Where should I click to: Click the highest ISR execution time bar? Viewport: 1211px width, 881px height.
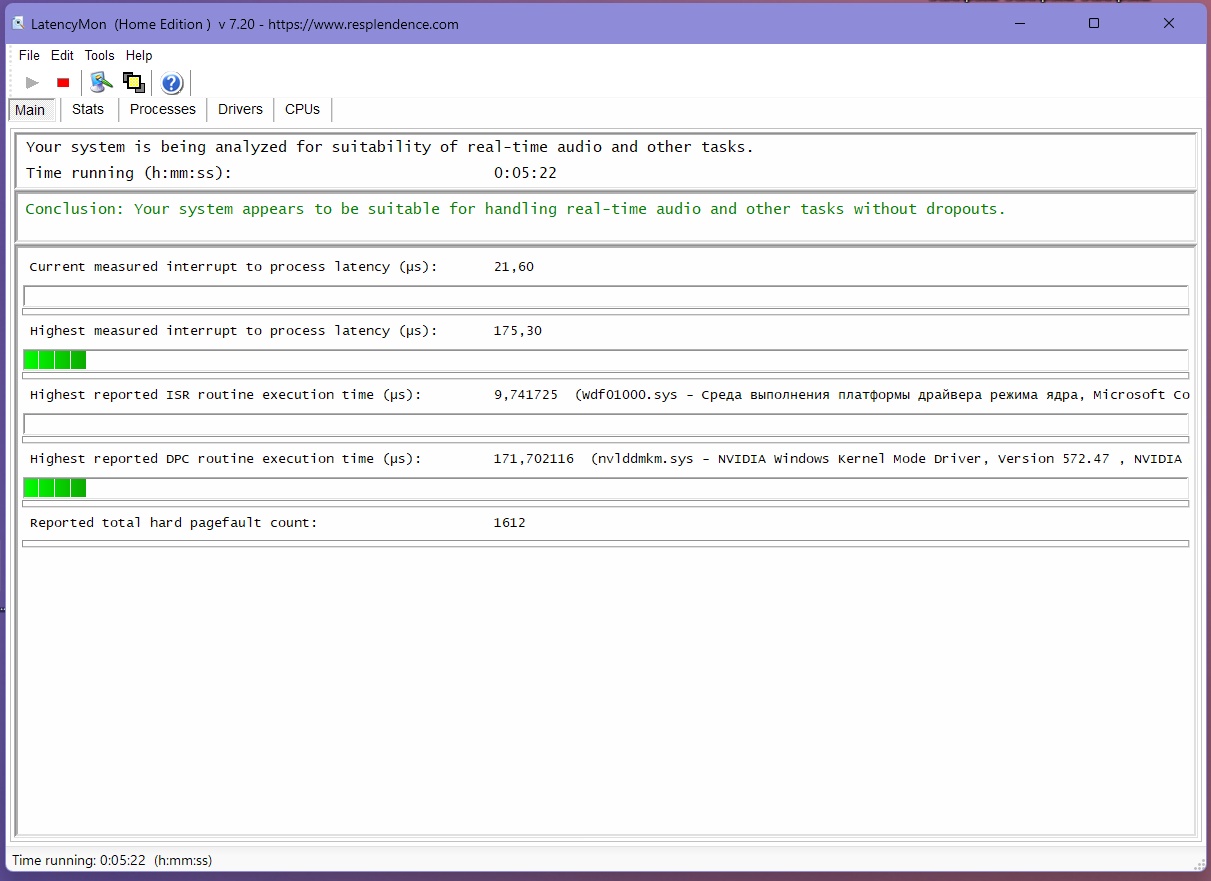click(x=606, y=424)
